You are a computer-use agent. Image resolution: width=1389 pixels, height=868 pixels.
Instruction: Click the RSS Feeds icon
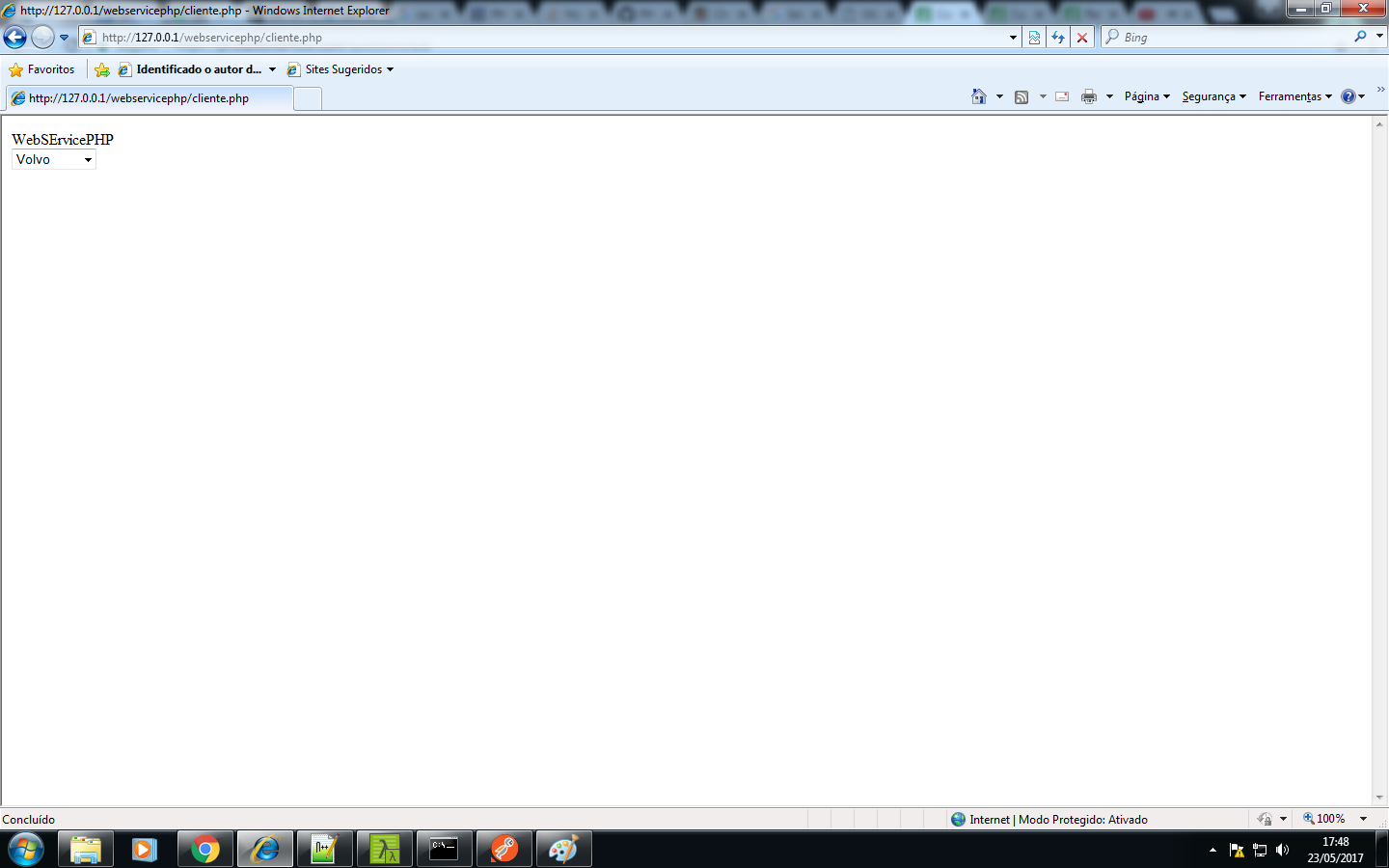tap(1021, 96)
